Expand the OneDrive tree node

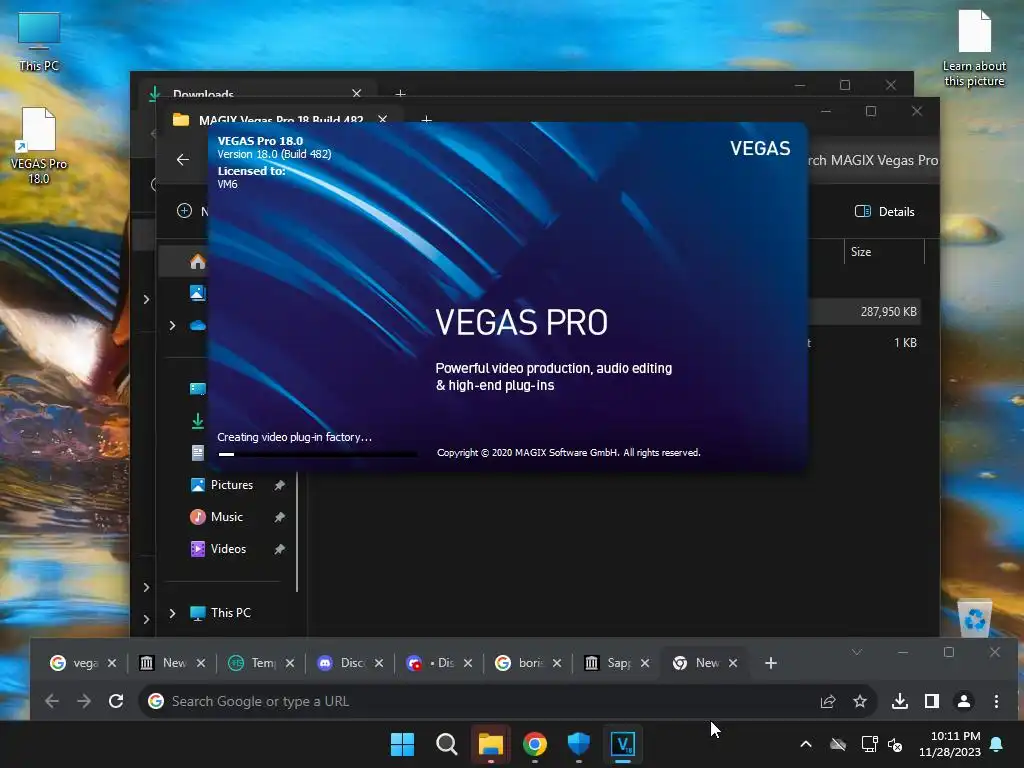click(172, 325)
